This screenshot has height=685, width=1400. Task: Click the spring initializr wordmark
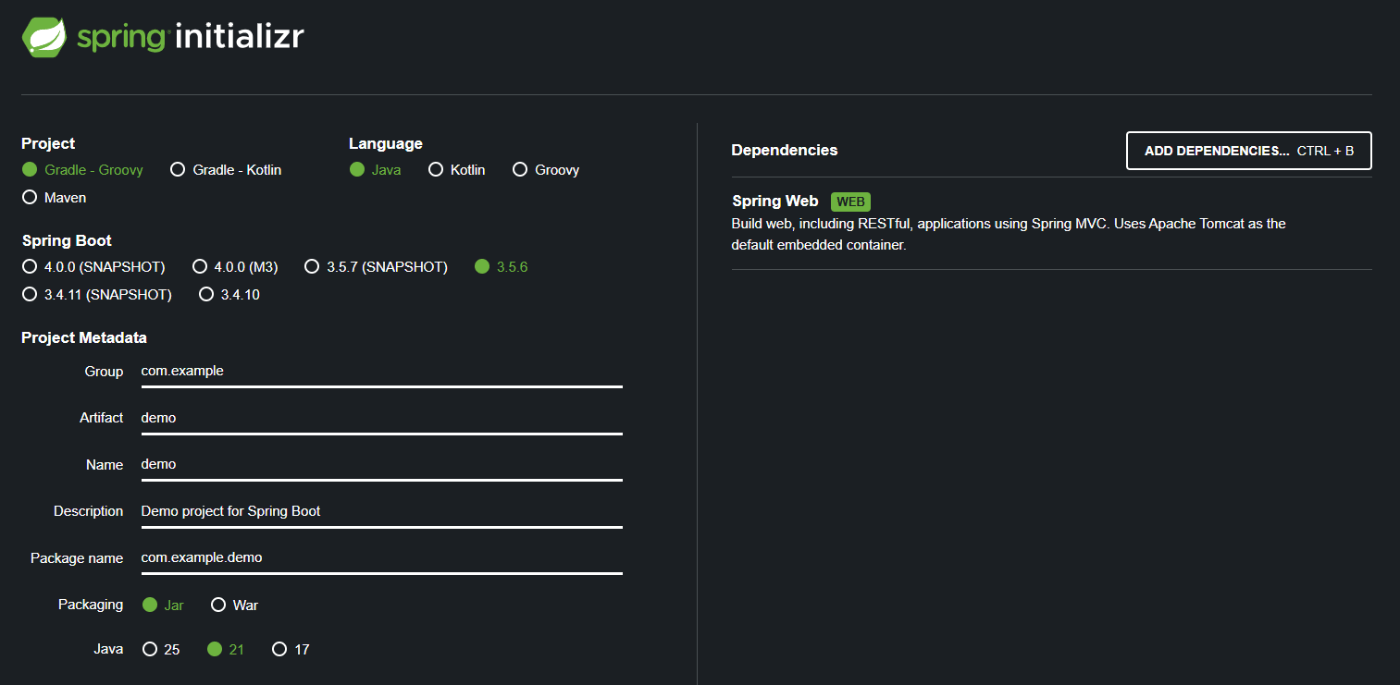(x=190, y=37)
